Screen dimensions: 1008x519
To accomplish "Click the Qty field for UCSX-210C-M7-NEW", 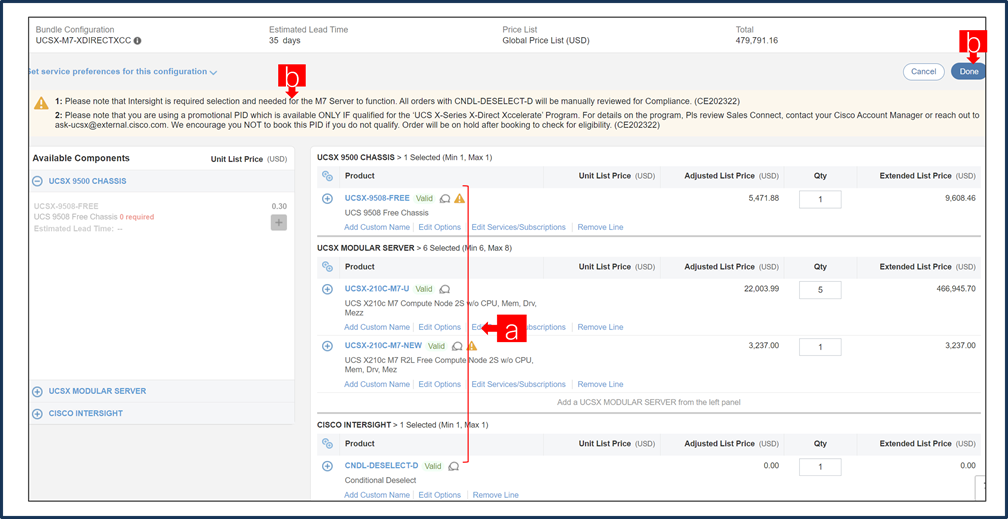I will click(x=820, y=347).
